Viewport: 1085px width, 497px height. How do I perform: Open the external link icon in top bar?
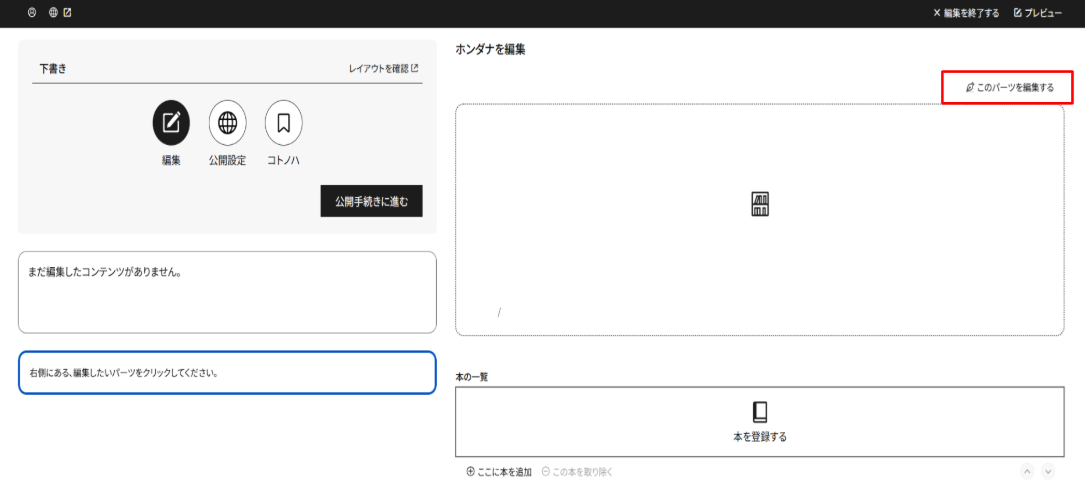pos(68,13)
